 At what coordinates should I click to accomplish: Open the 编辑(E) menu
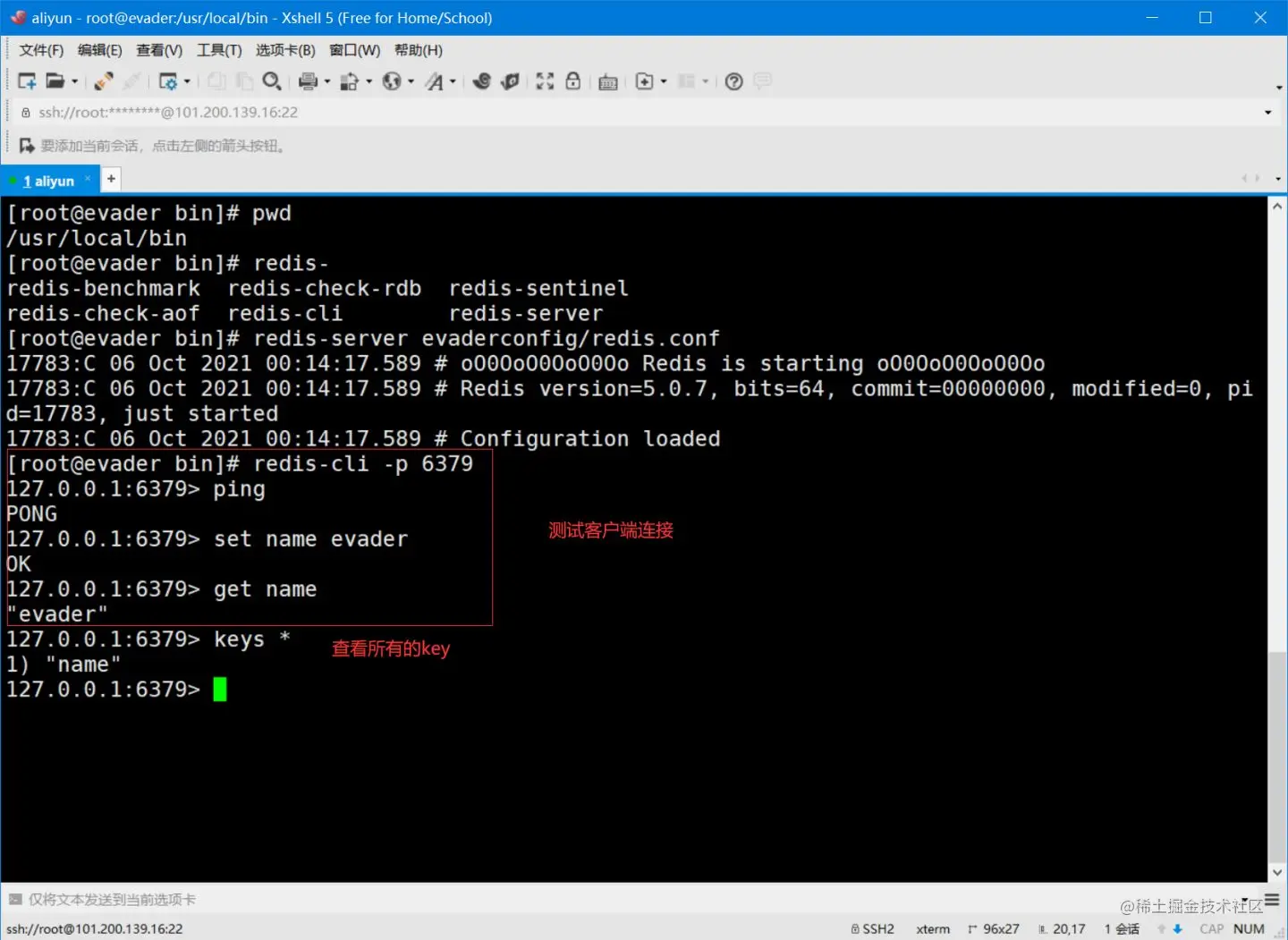tap(99, 50)
